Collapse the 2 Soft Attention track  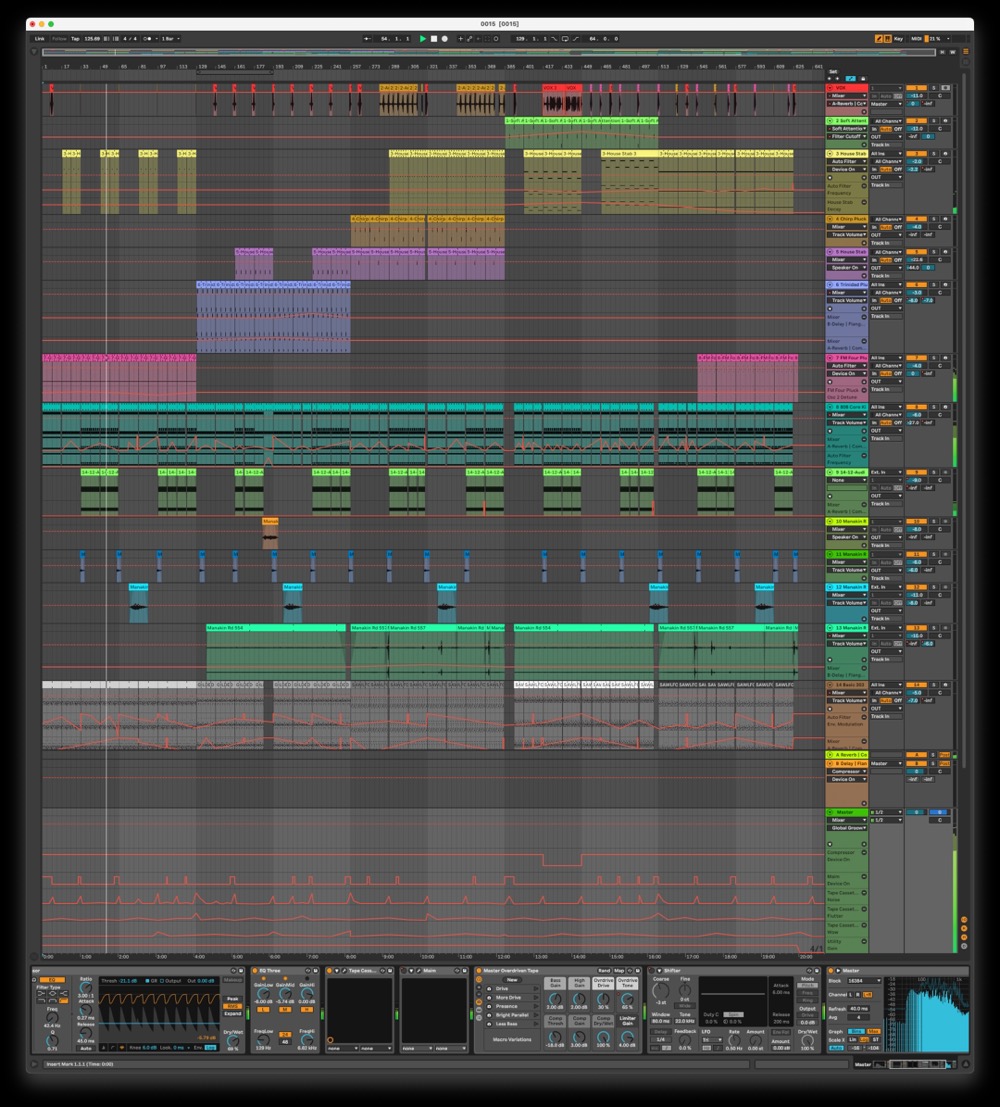coord(831,121)
